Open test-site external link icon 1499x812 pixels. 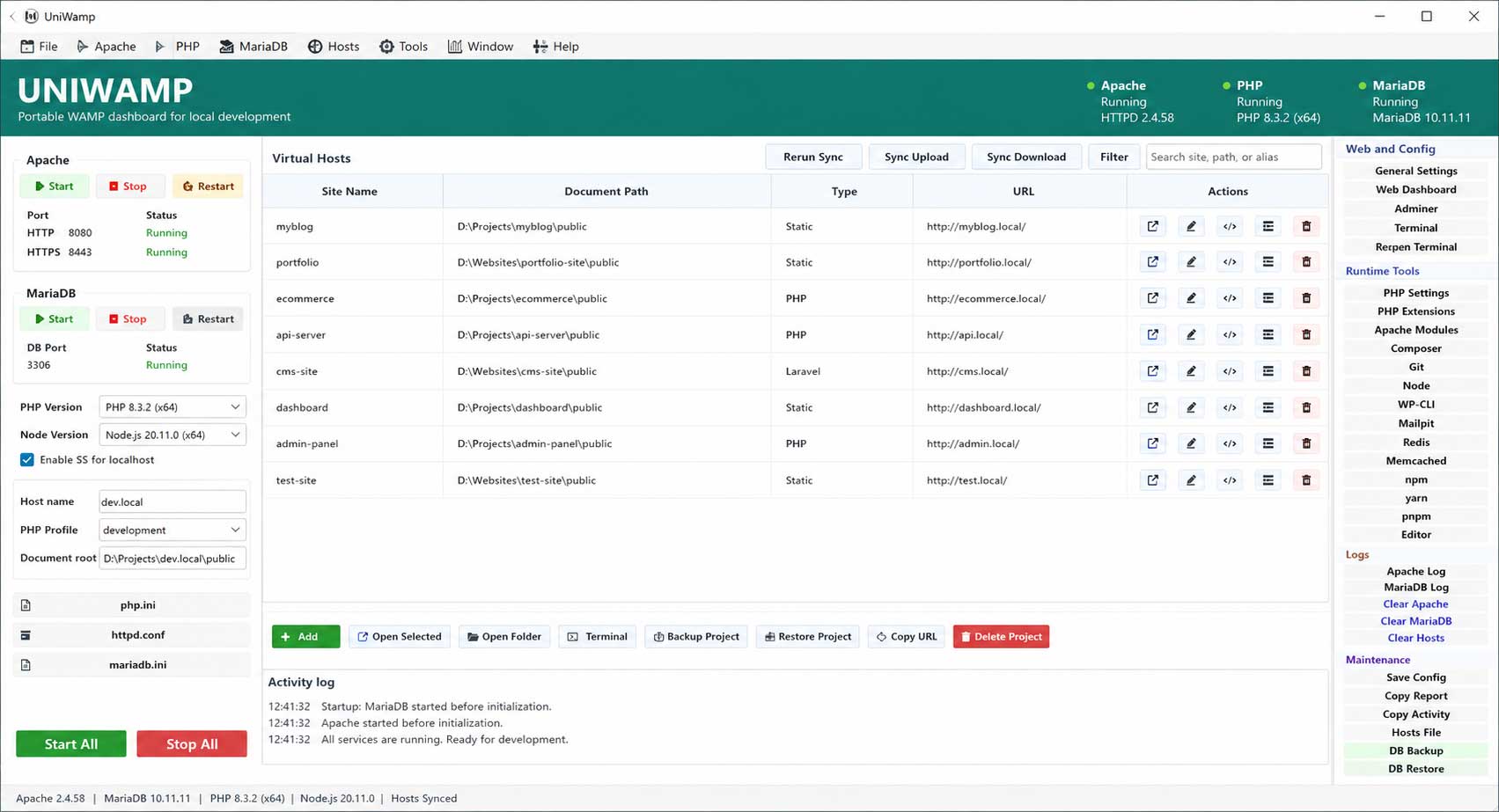1152,480
